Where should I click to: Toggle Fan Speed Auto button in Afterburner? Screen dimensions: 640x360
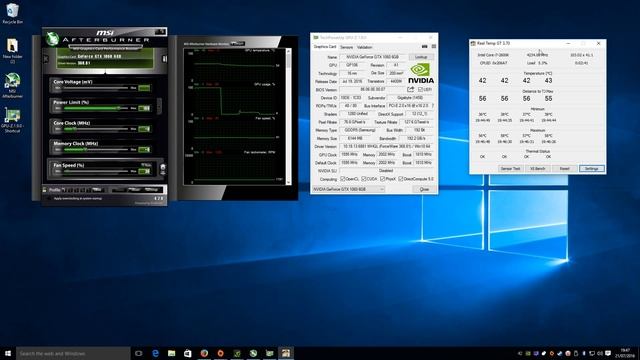(146, 165)
